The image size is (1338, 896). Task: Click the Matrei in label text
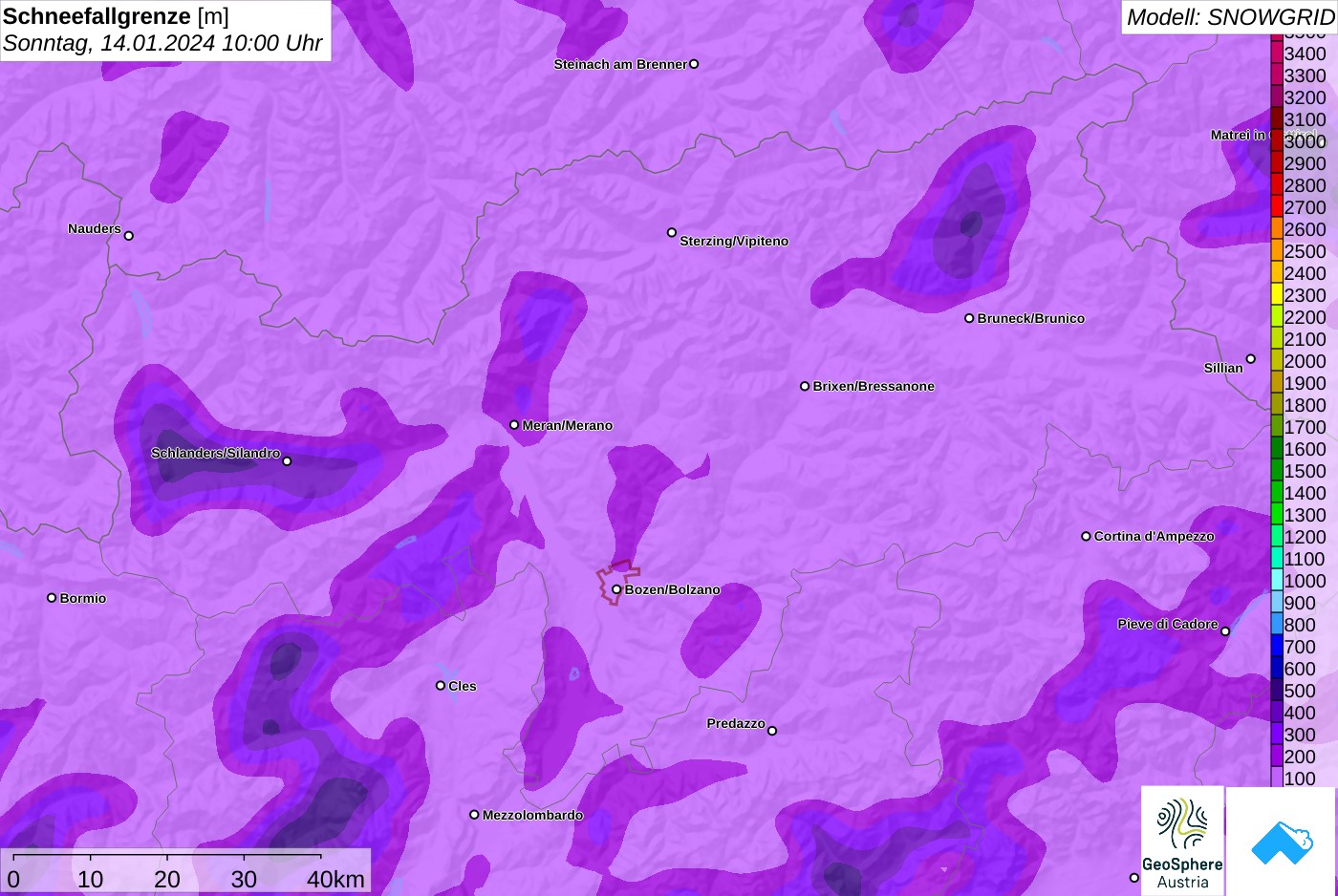(1239, 135)
